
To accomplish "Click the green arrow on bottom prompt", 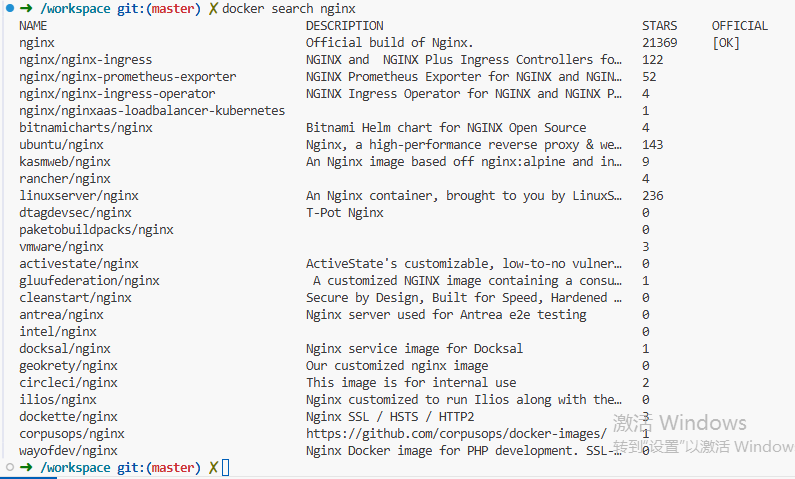I will click(x=26, y=467).
